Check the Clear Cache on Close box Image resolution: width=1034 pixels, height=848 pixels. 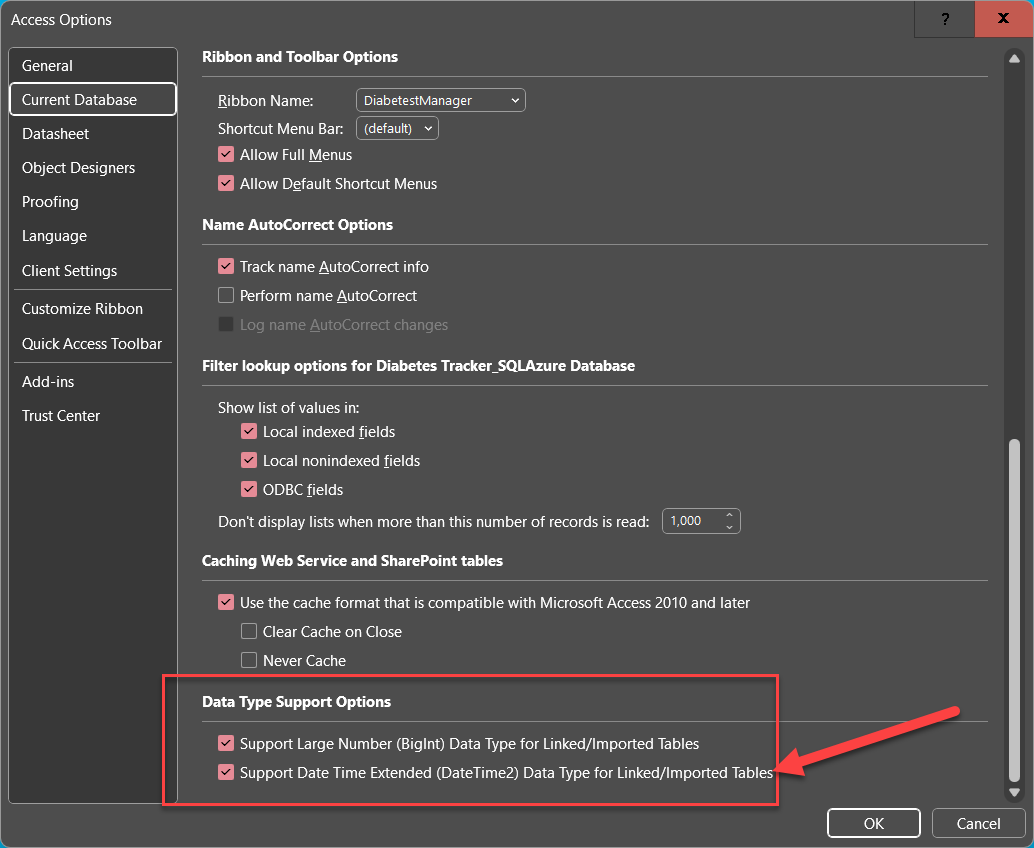tap(249, 632)
